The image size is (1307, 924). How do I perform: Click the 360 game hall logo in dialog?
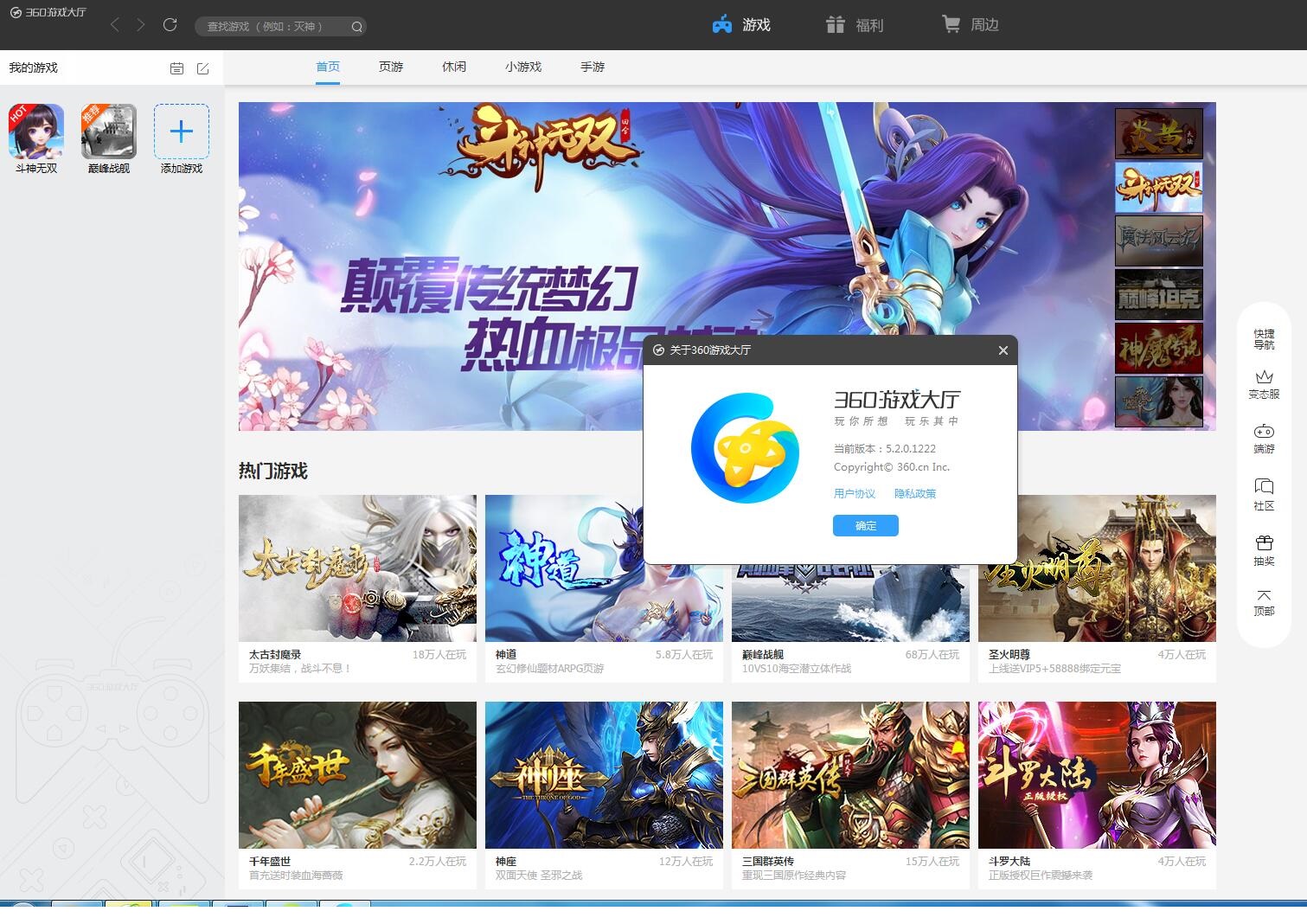[744, 448]
